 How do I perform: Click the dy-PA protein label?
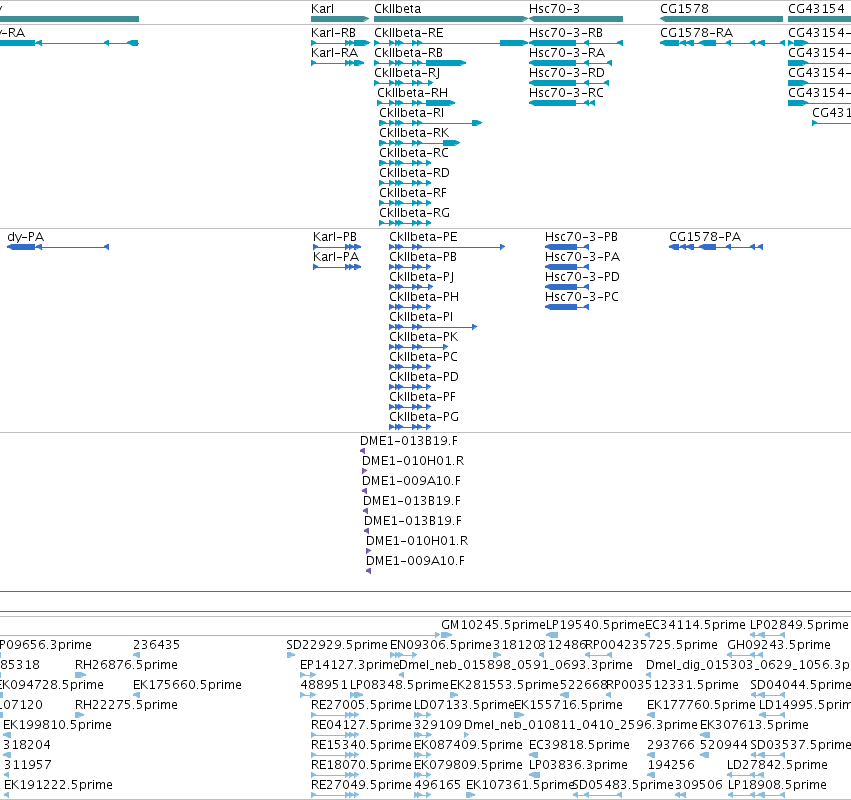coord(26,237)
